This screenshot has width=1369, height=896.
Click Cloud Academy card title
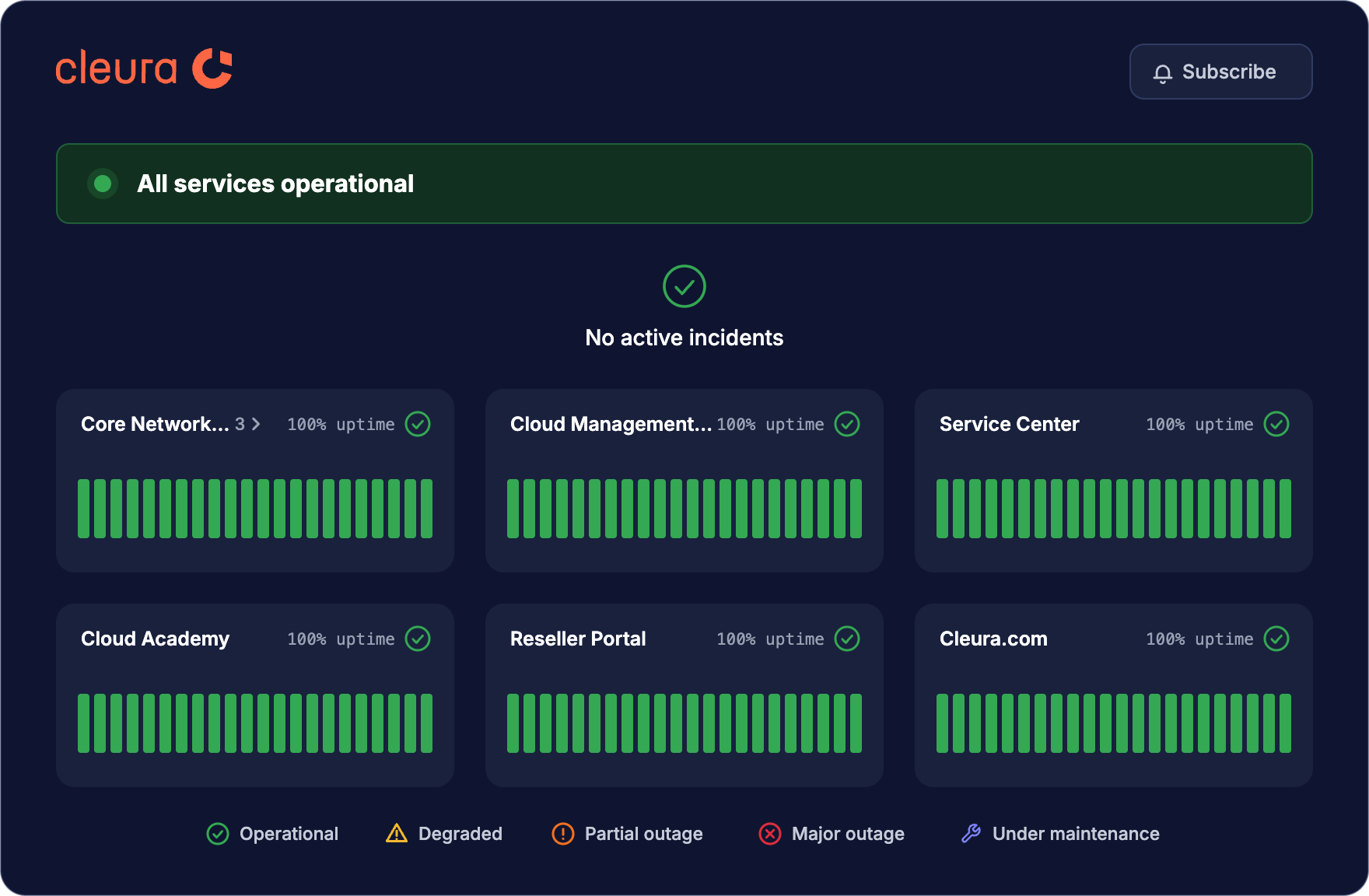pos(155,639)
